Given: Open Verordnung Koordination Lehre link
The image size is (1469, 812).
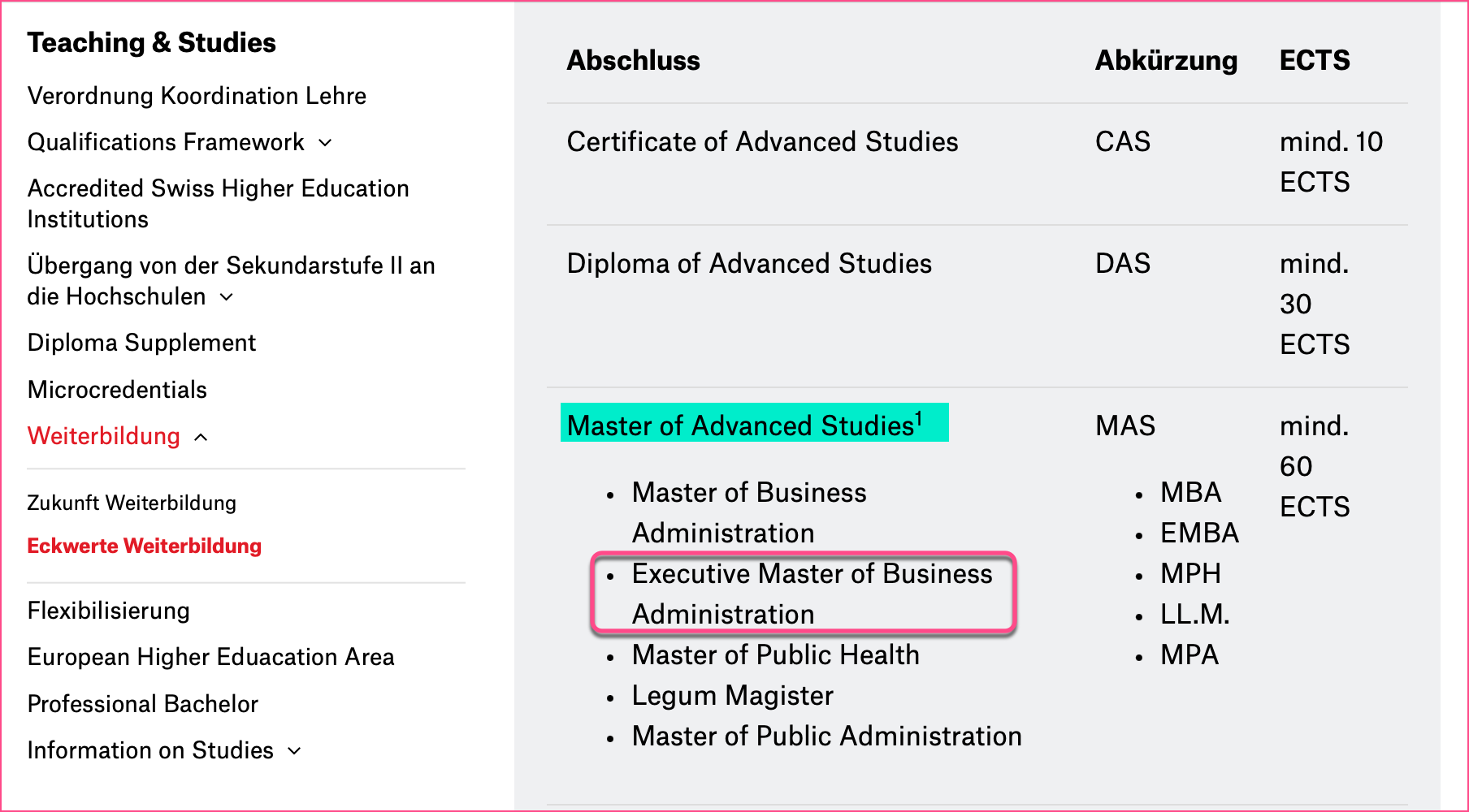Looking at the screenshot, I should (197, 96).
